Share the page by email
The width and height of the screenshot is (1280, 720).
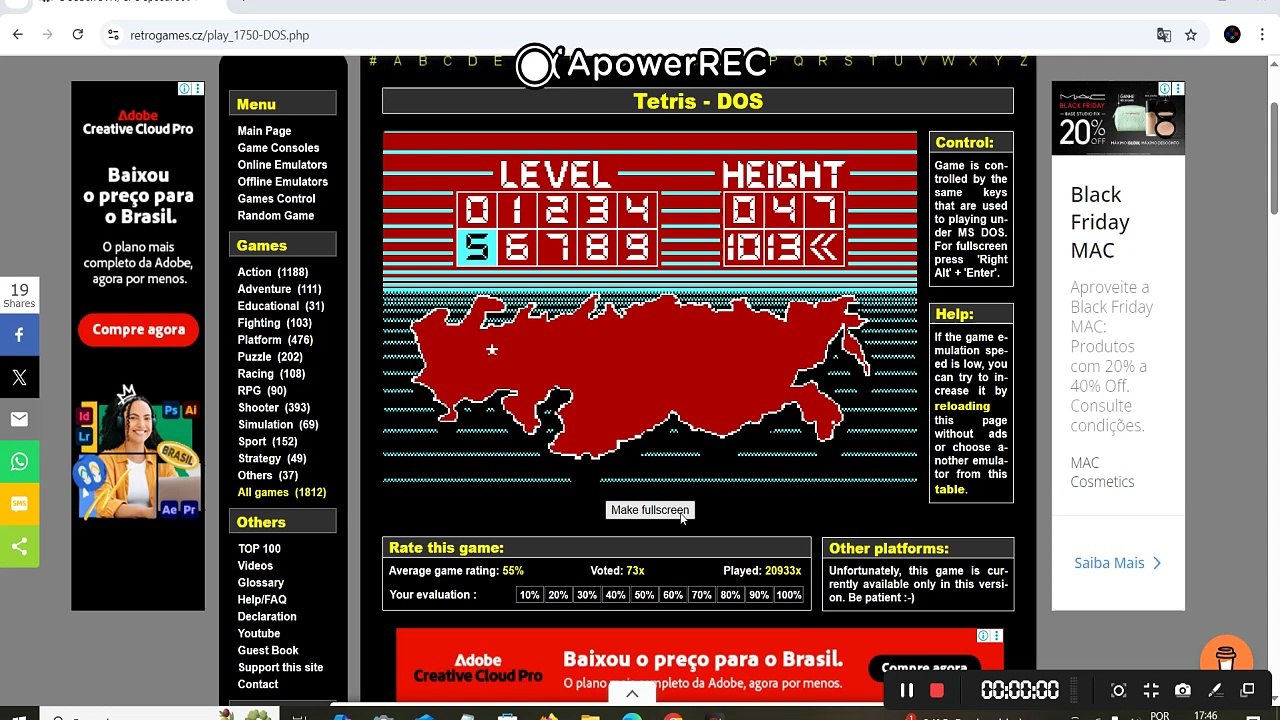pos(19,420)
